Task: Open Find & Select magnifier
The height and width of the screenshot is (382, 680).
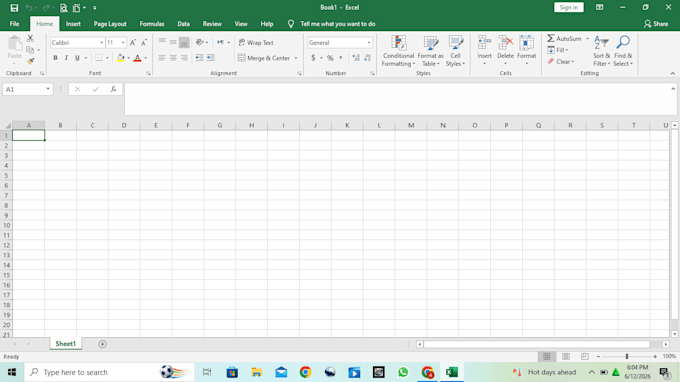Action: tap(623, 51)
